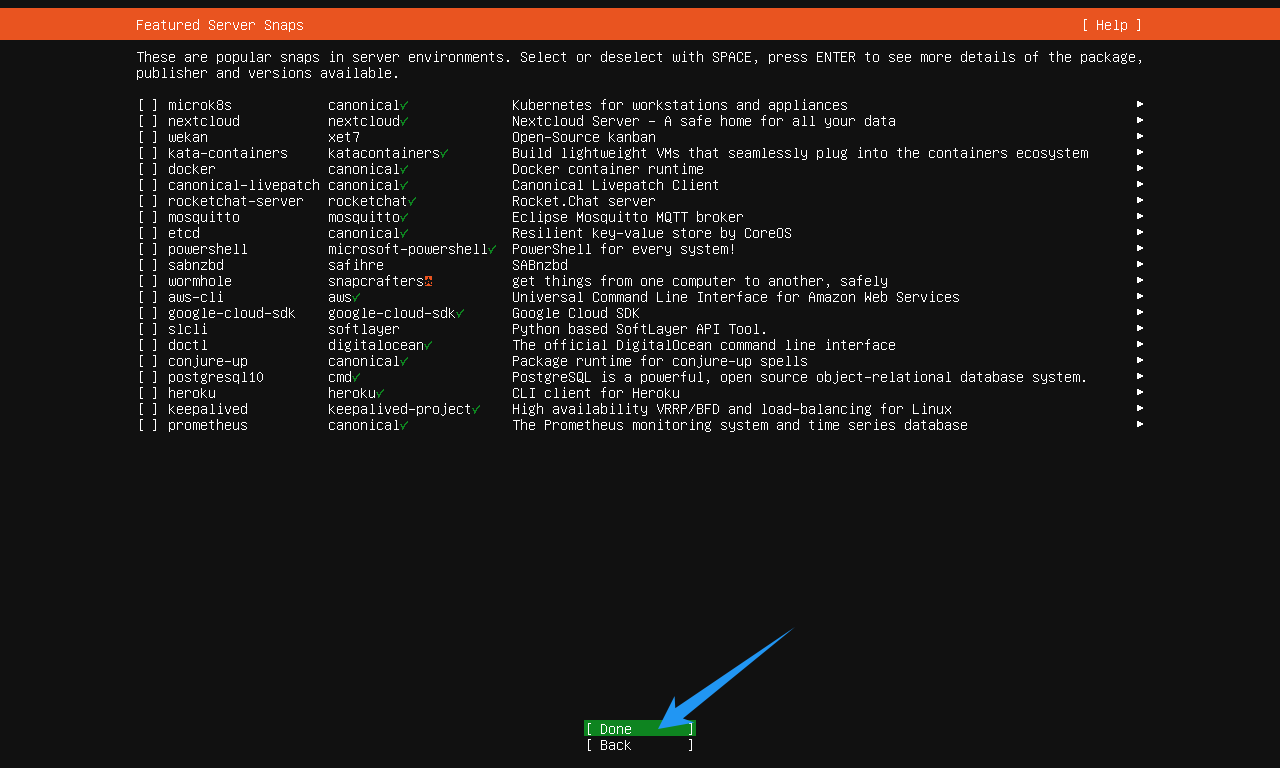Click the Done button
The width and height of the screenshot is (1280, 768).
point(640,729)
